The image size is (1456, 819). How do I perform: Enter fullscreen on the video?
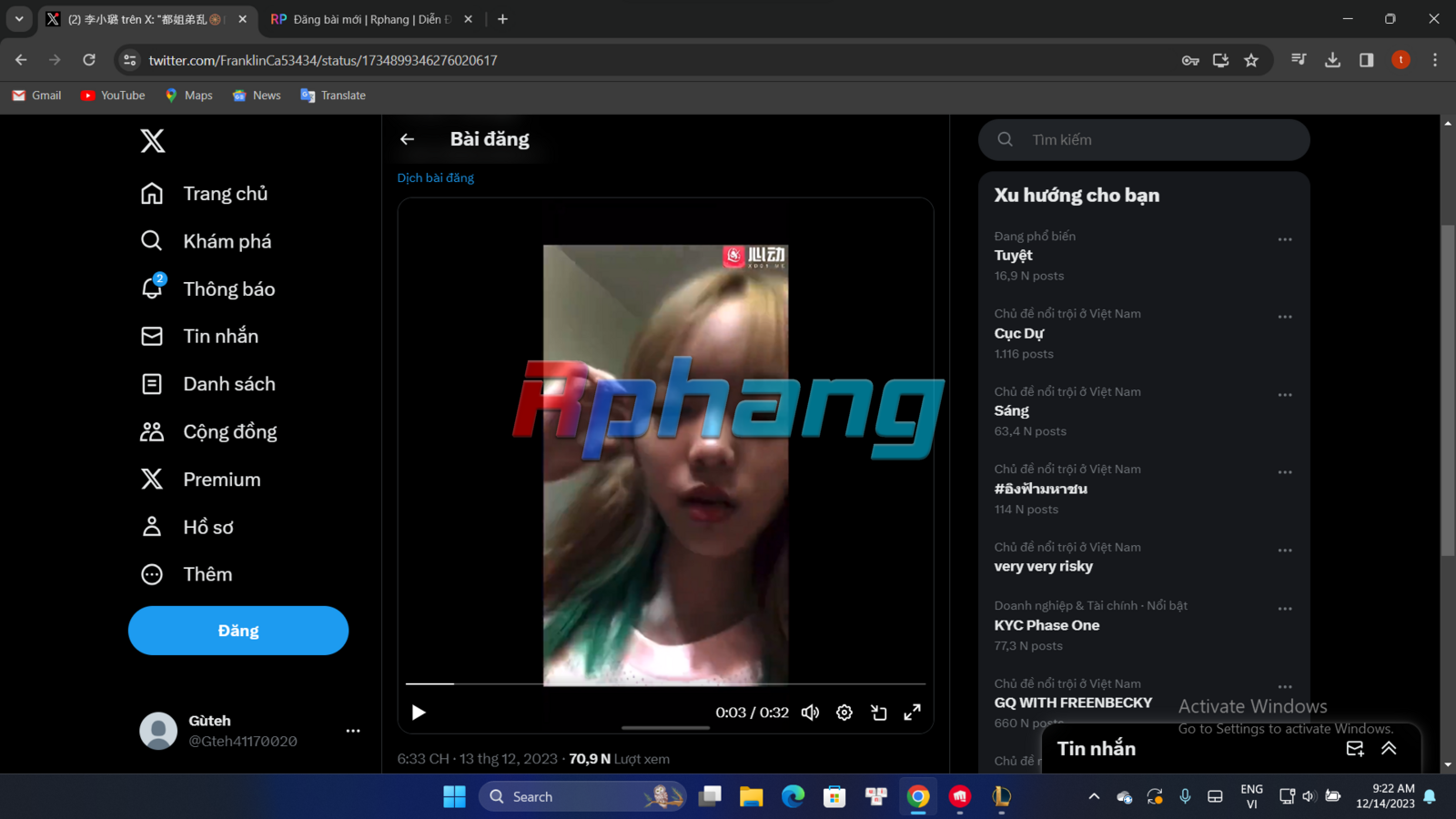click(912, 713)
